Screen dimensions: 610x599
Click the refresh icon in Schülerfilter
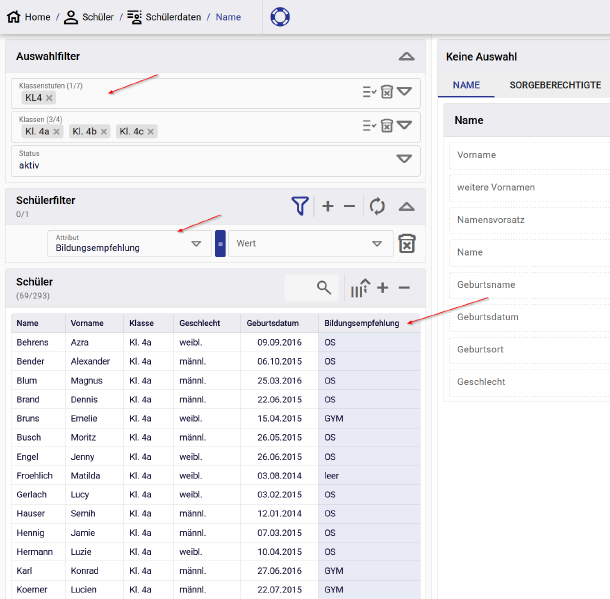pyautogui.click(x=377, y=206)
